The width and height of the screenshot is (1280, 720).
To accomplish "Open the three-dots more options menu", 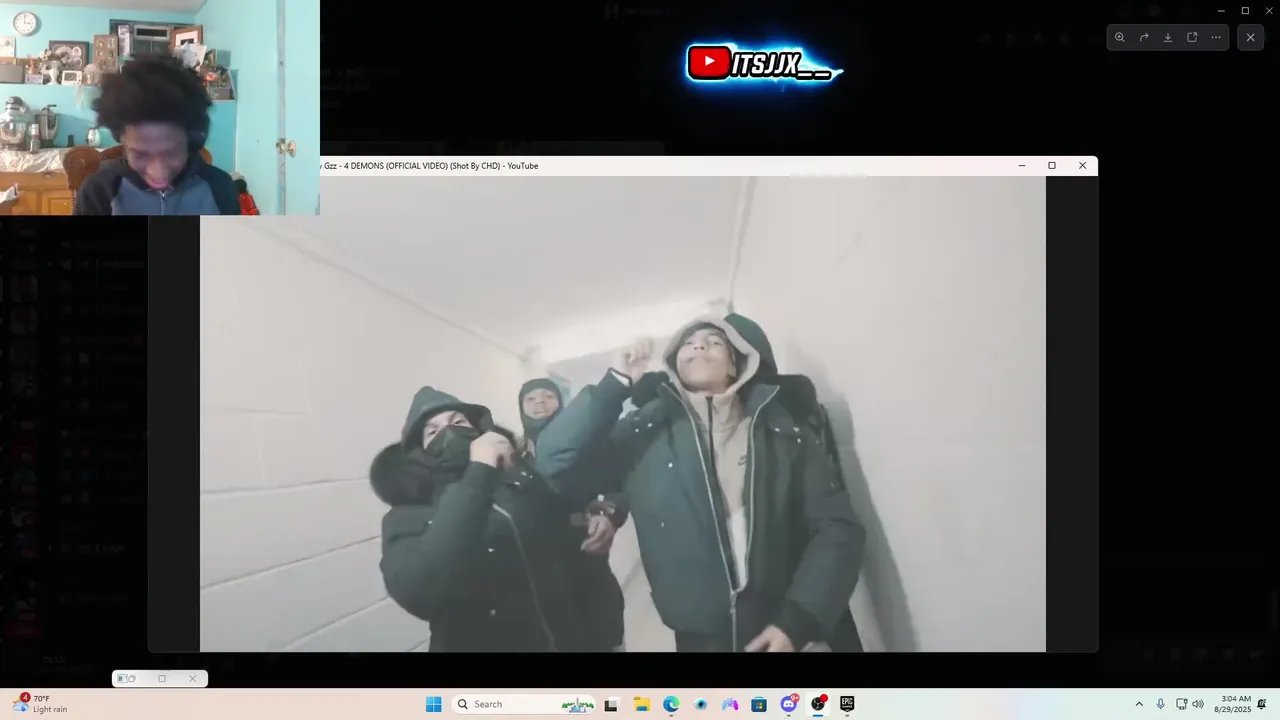I will click(1216, 37).
